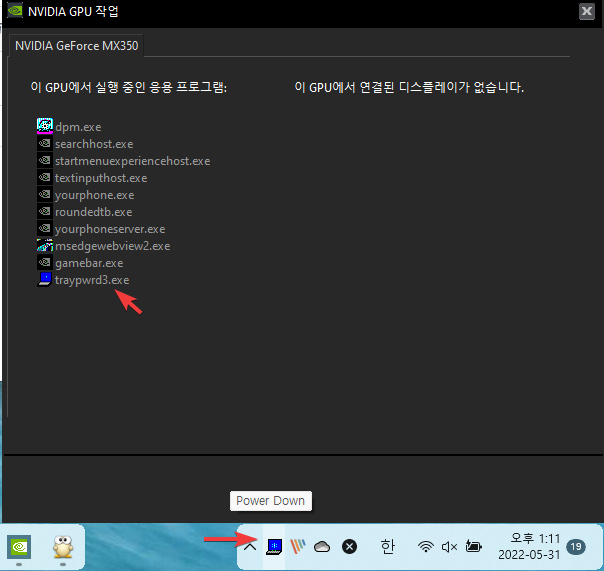Viewport: 604px width, 571px height.
Task: Select the NVIDIA GeForce MX350 tab
Action: tap(76, 46)
